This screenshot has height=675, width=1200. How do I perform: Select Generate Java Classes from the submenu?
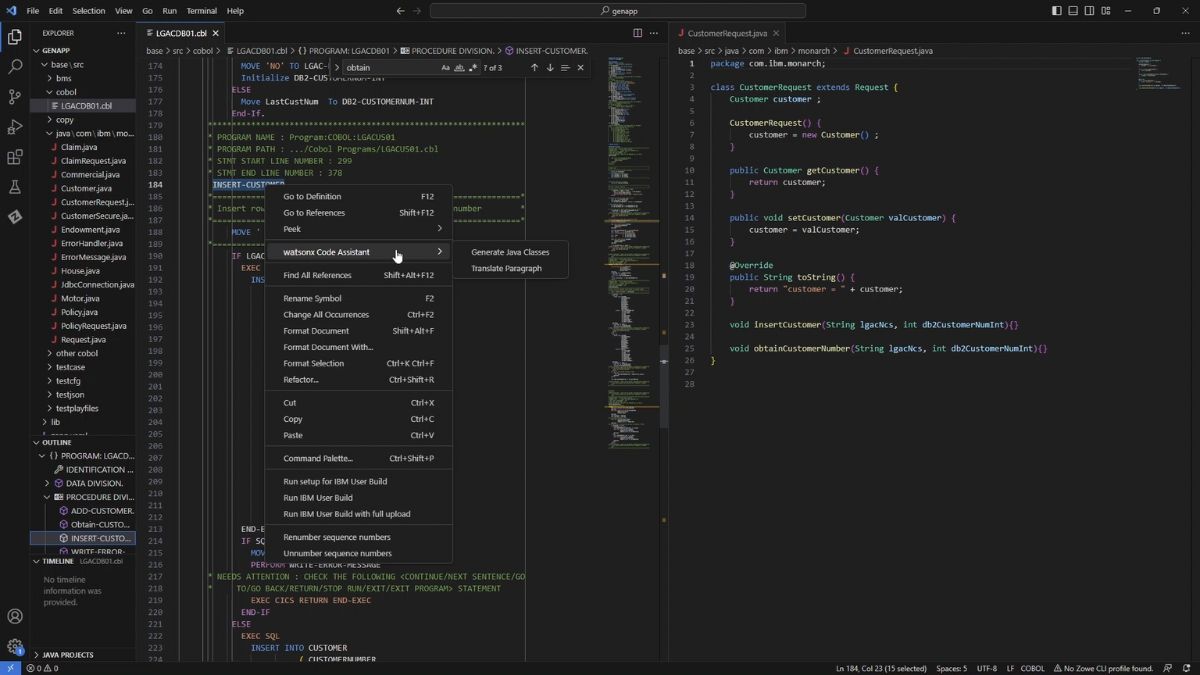click(510, 252)
